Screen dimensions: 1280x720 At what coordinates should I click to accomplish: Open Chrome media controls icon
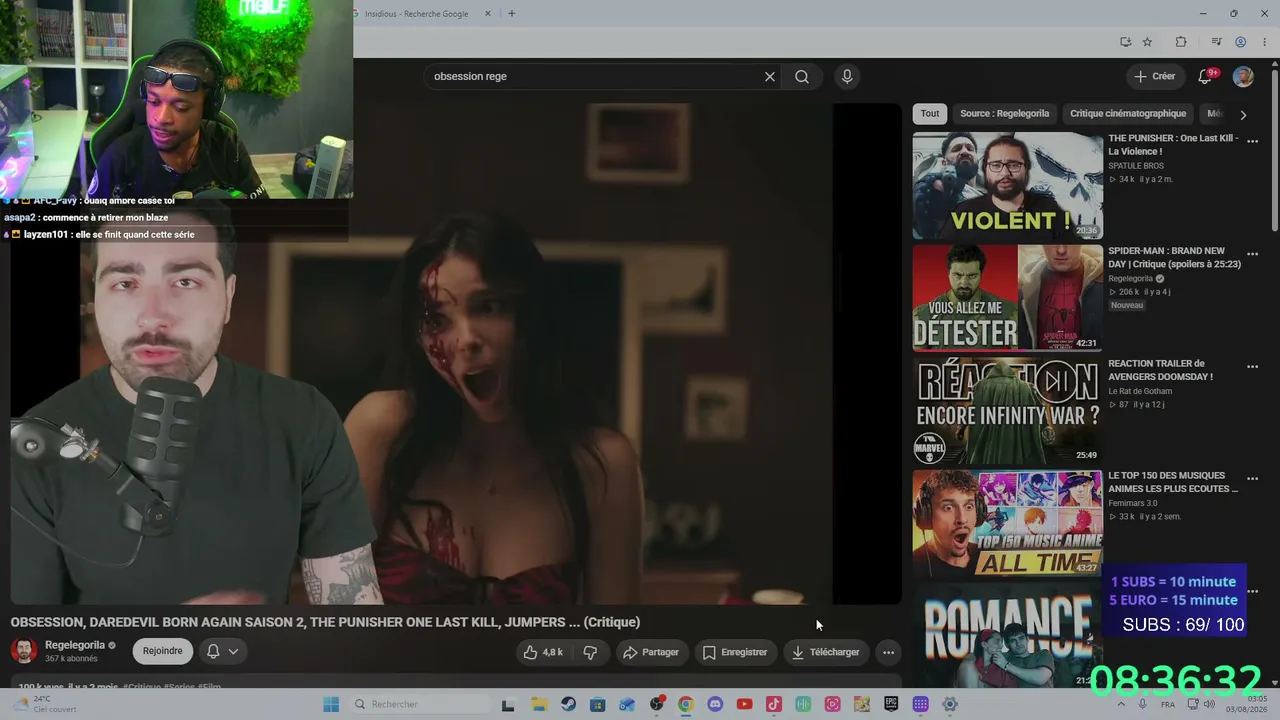pyautogui.click(x=1216, y=42)
